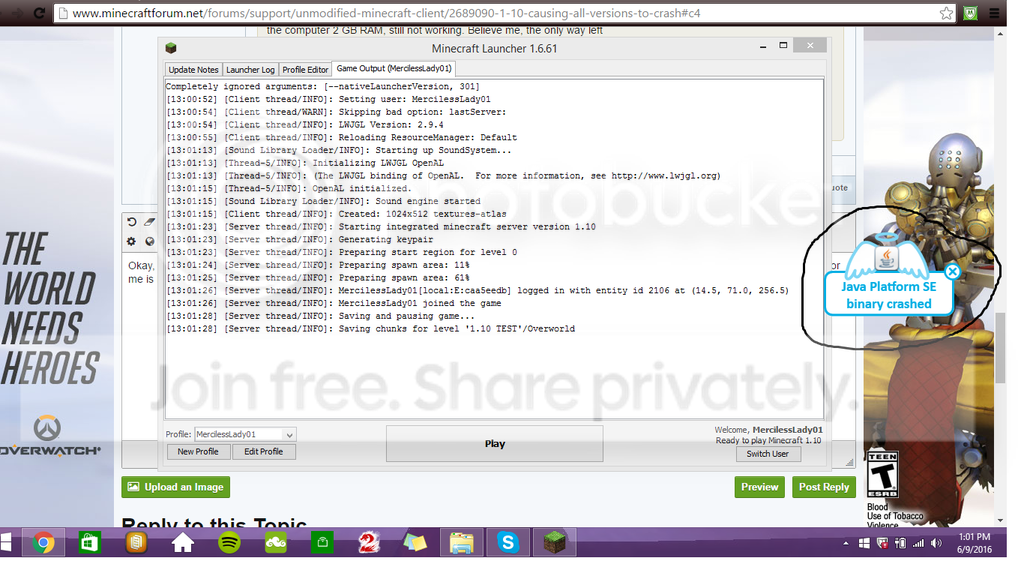Click the Switch User button
The image size is (1024, 576).
(x=767, y=454)
